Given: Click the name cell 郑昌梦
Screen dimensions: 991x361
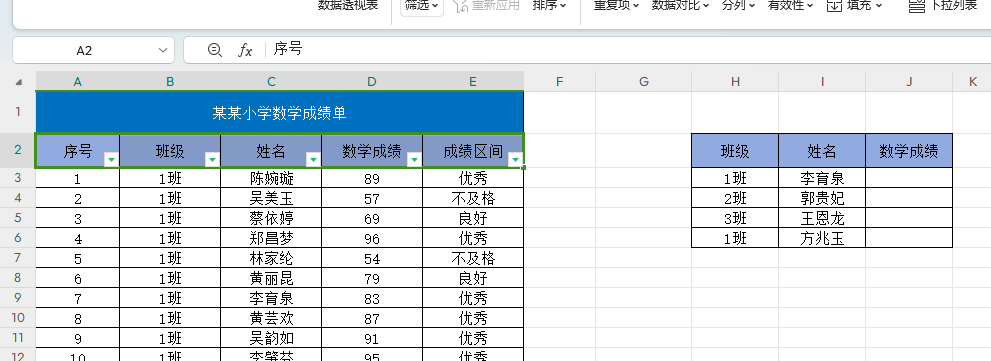Looking at the screenshot, I should [x=271, y=238].
